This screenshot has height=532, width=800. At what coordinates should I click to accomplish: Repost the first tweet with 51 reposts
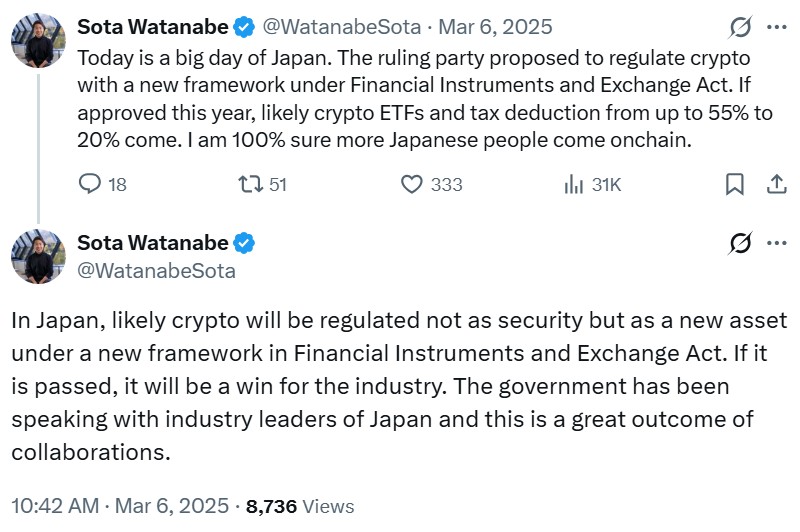click(x=248, y=184)
